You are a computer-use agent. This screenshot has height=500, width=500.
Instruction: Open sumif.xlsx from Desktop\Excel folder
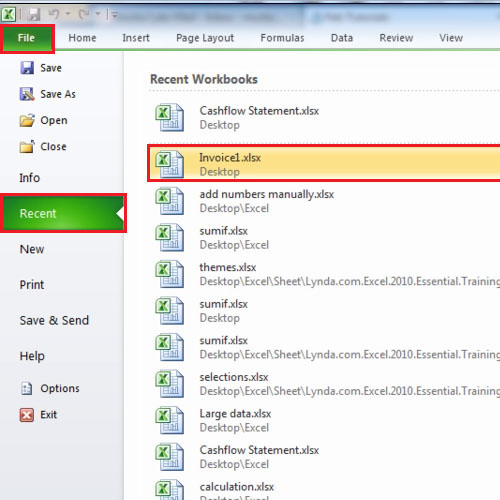click(x=324, y=238)
